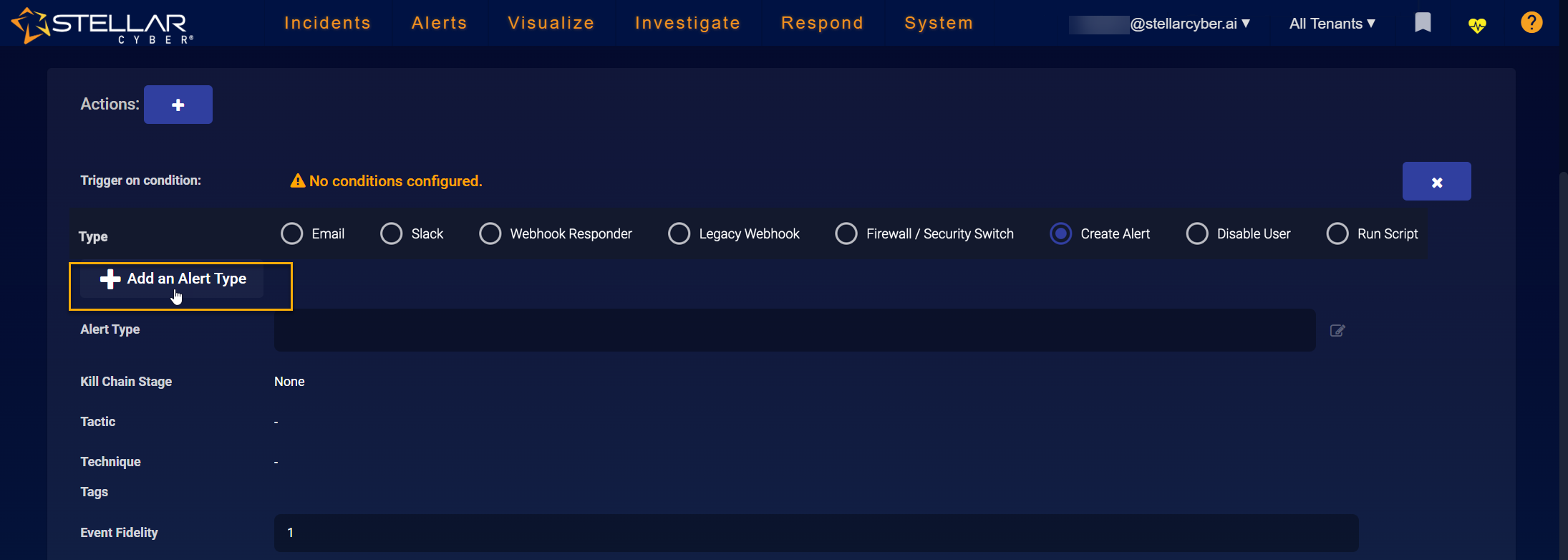Choose the Slack radio option

pos(392,233)
